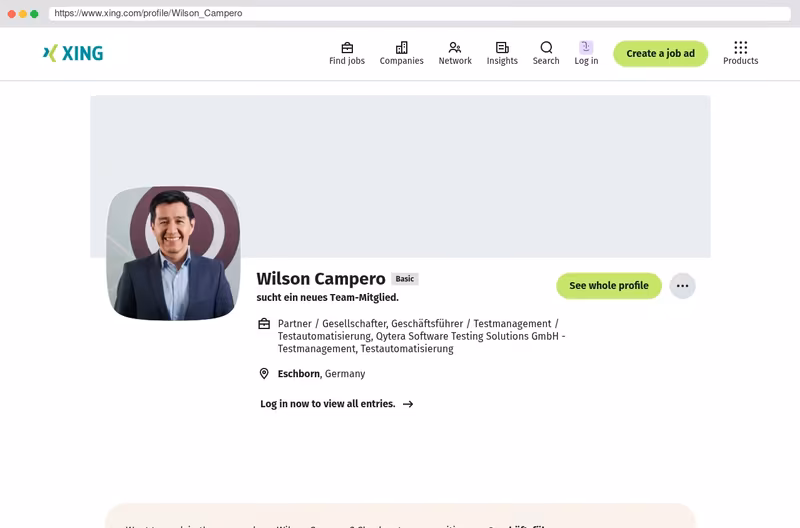Click the Partner / Gesellschafter job description
The image size is (800, 528).
point(421,336)
